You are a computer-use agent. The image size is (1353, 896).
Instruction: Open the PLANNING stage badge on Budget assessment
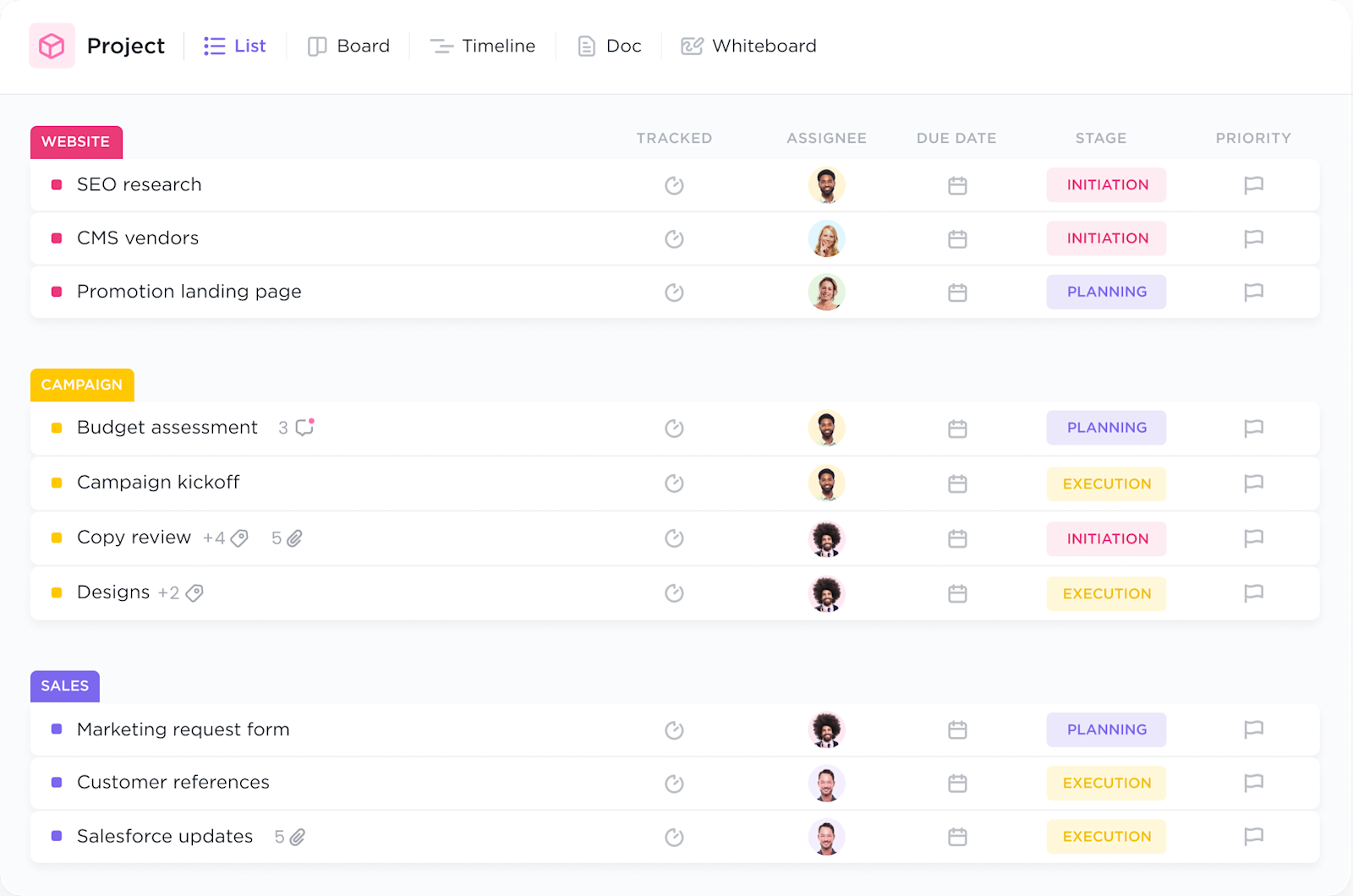pos(1106,428)
